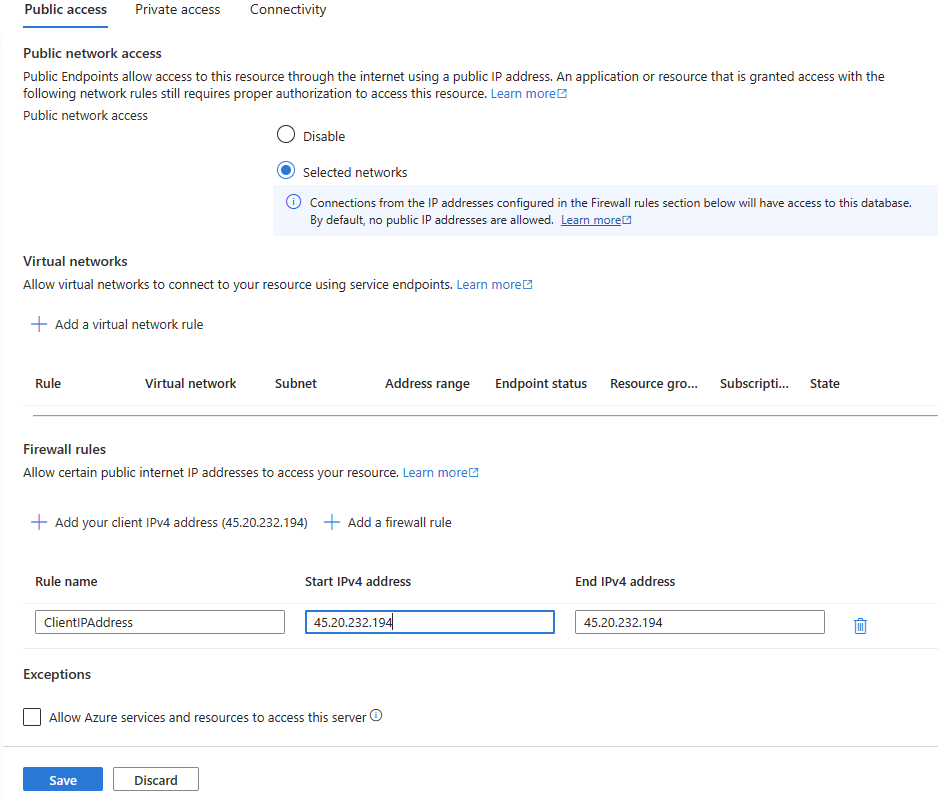Open Learn more link under Firewall rules
Screen dimensions: 938x798
coord(435,473)
